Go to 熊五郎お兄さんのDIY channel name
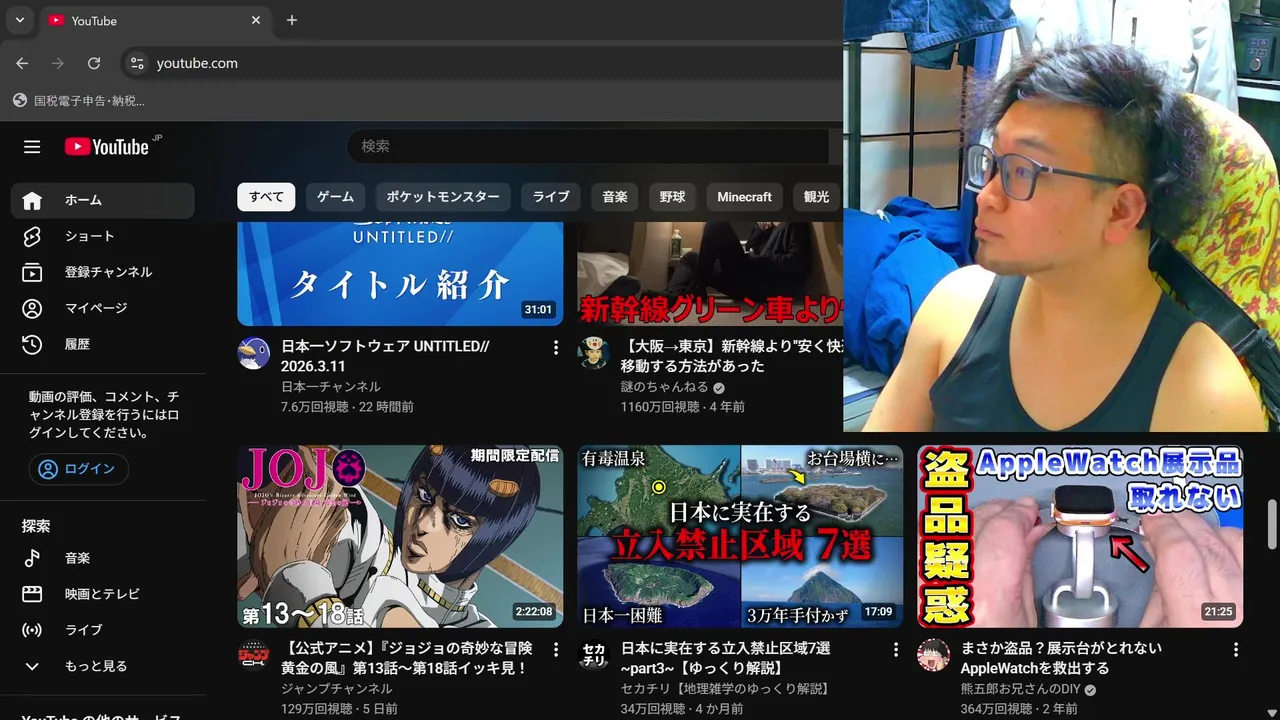The height and width of the screenshot is (720, 1280). (x=1020, y=689)
